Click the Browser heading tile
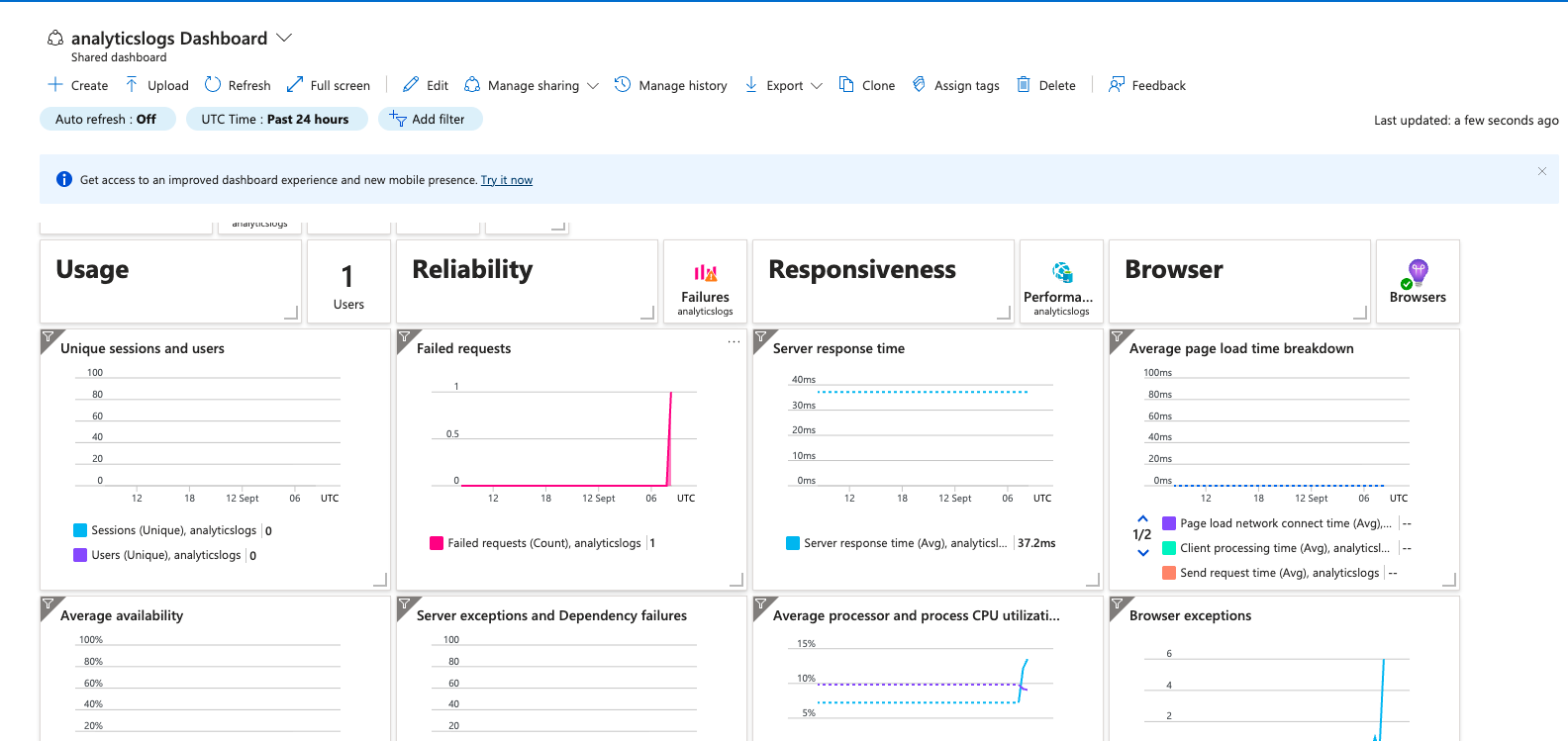 tap(1239, 281)
